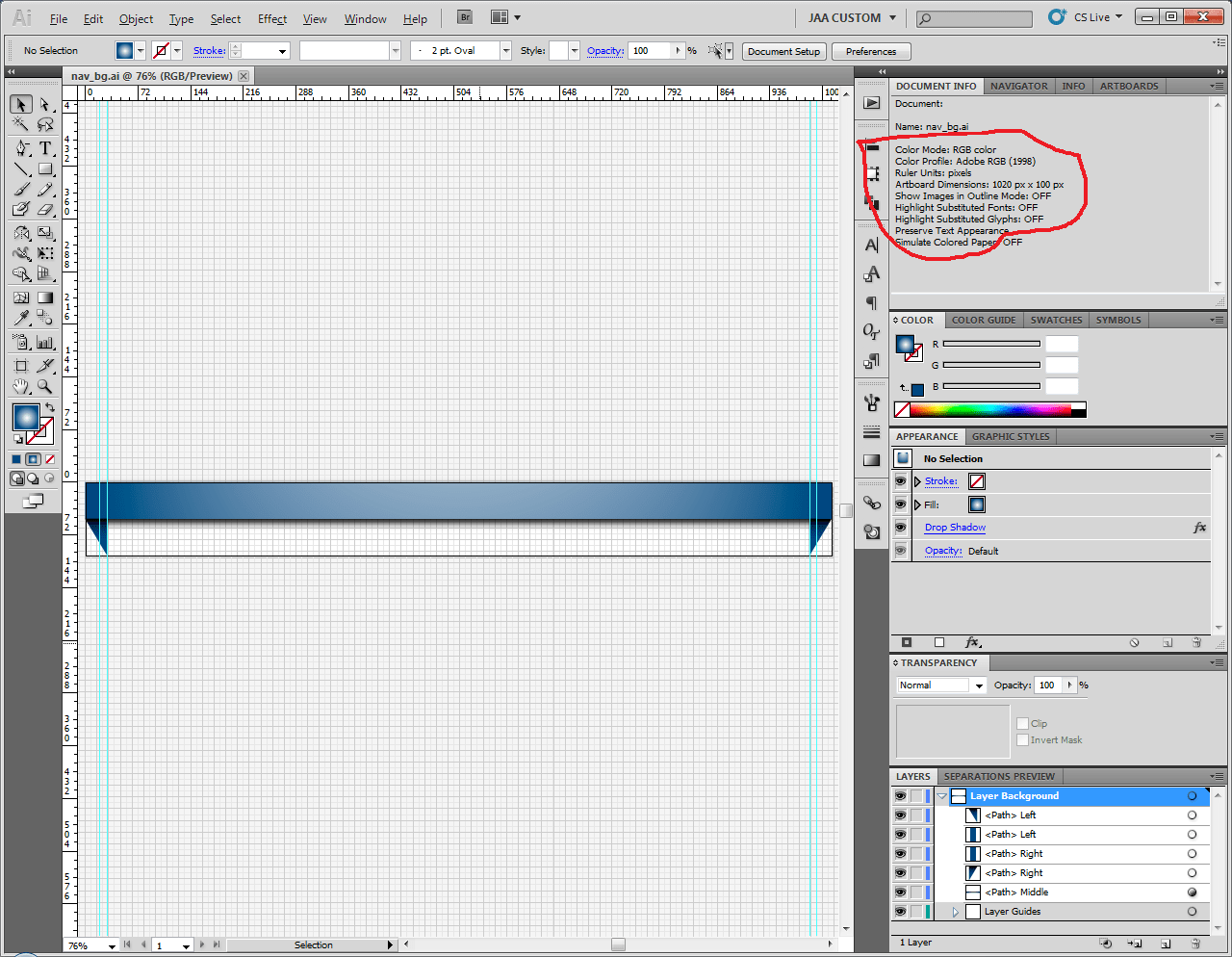
Task: Open the CS Live dropdown
Action: point(1098,17)
